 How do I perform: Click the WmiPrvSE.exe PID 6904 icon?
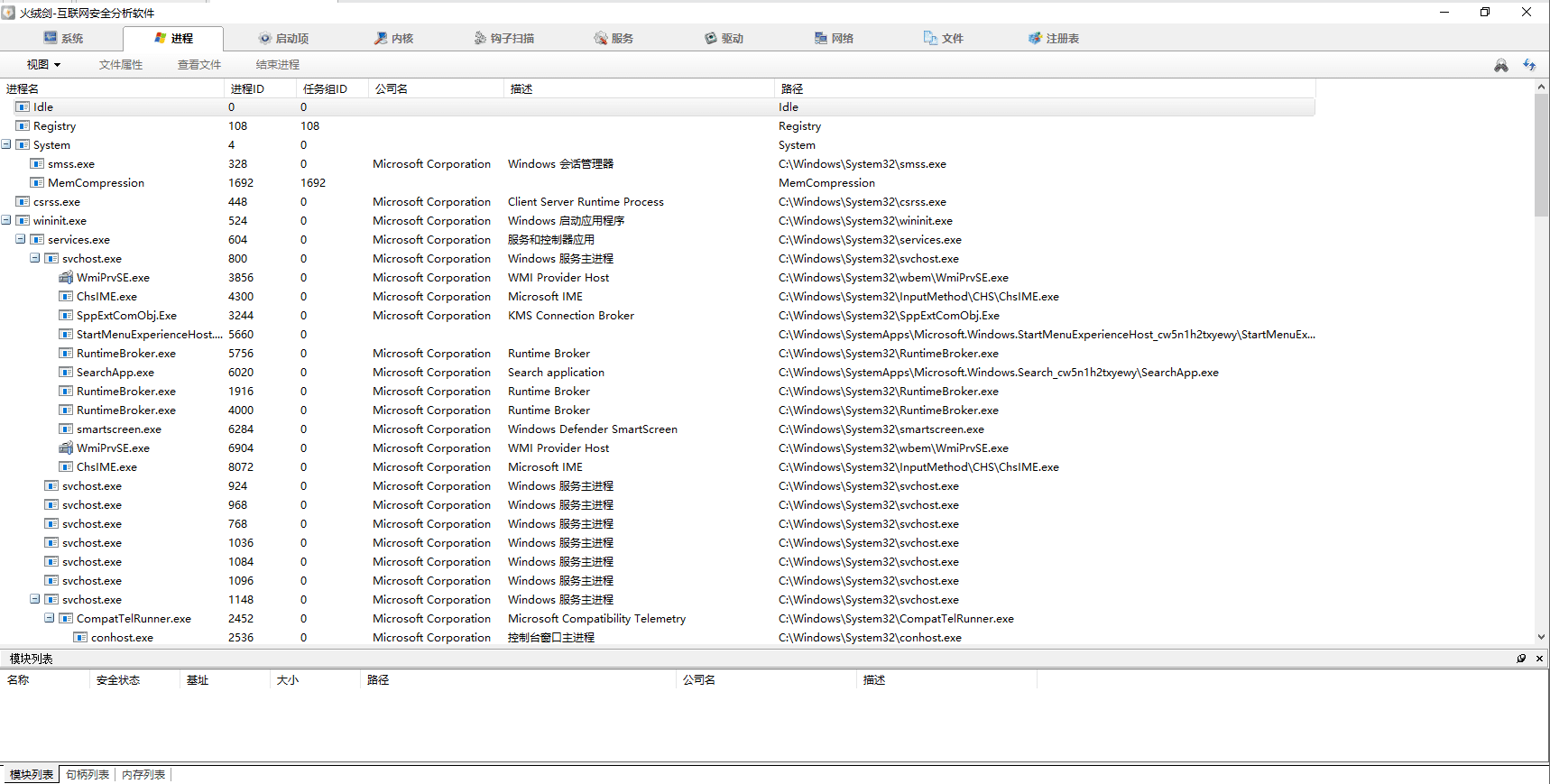pos(66,447)
